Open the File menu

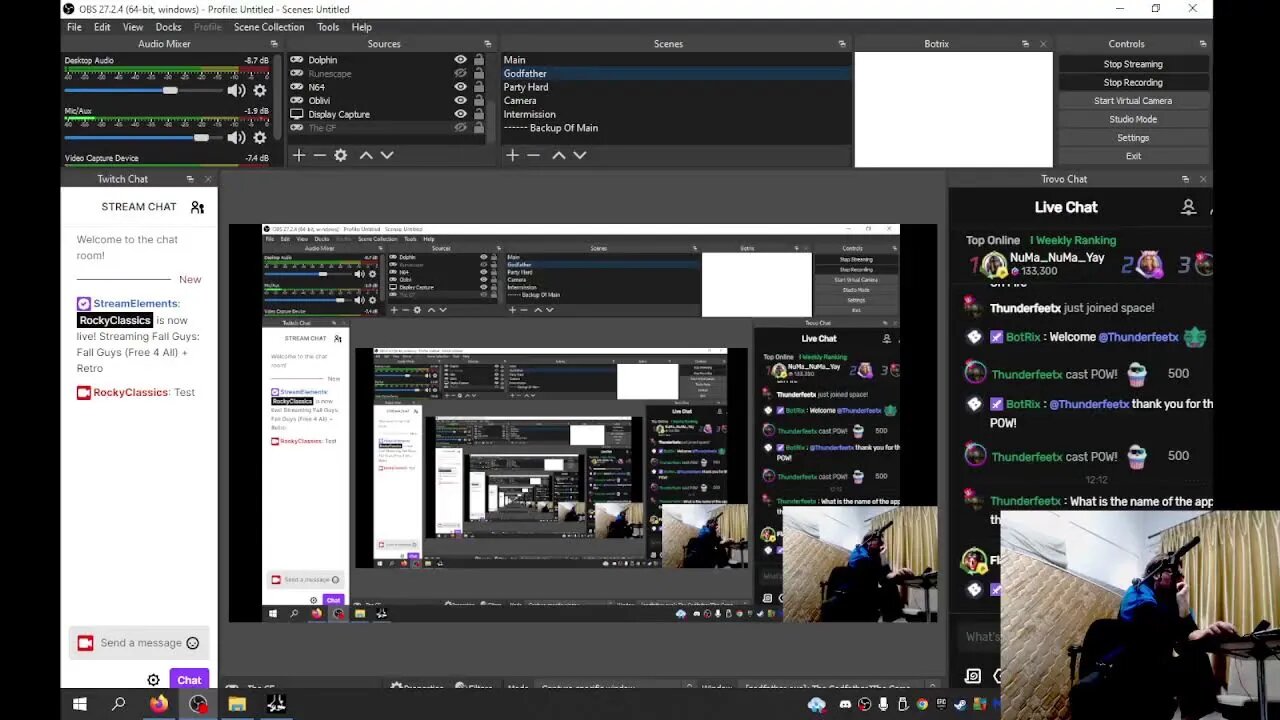74,27
